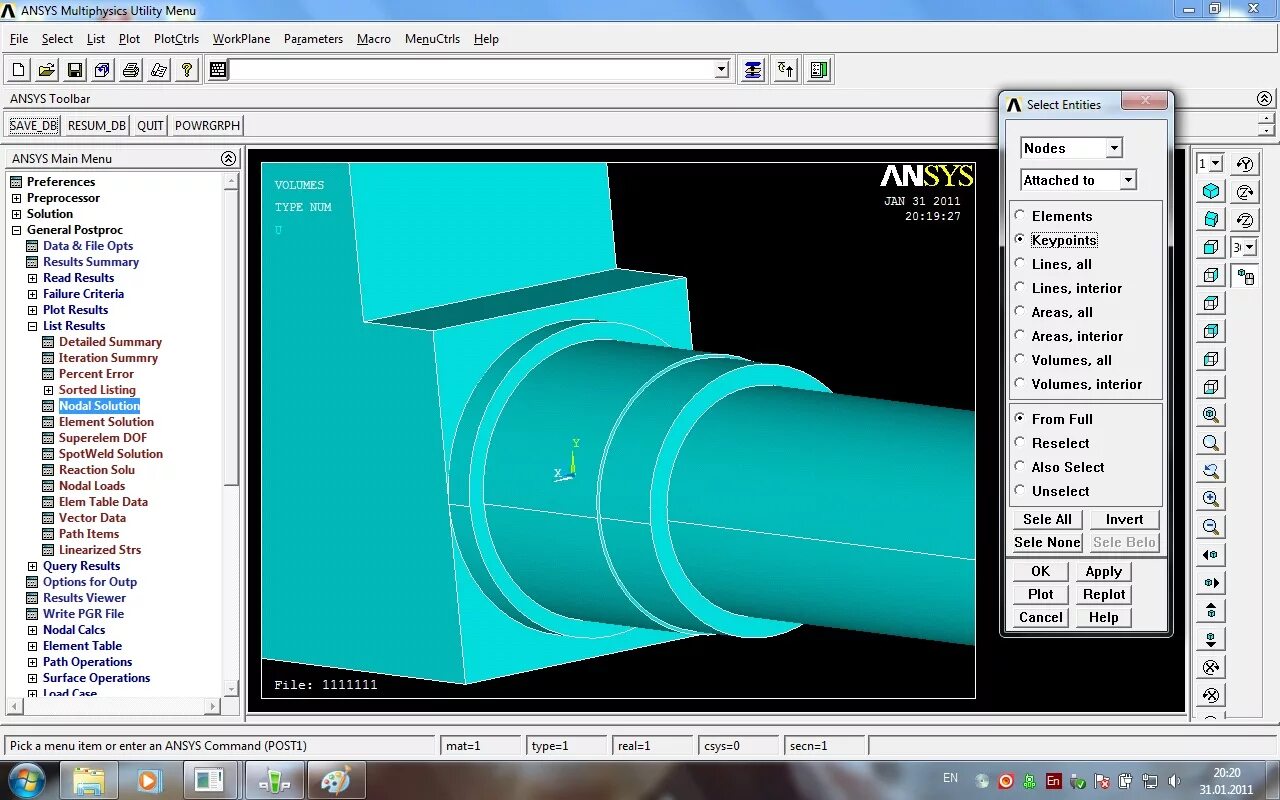Open the command input history dropdown arrow
1280x800 pixels.
click(x=722, y=70)
